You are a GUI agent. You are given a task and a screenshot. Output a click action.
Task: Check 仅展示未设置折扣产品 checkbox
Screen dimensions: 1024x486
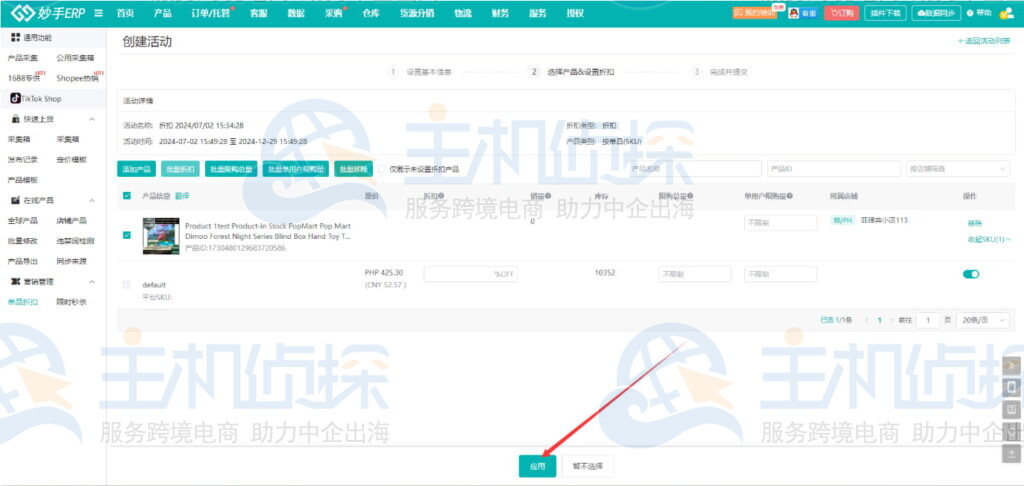[x=382, y=169]
